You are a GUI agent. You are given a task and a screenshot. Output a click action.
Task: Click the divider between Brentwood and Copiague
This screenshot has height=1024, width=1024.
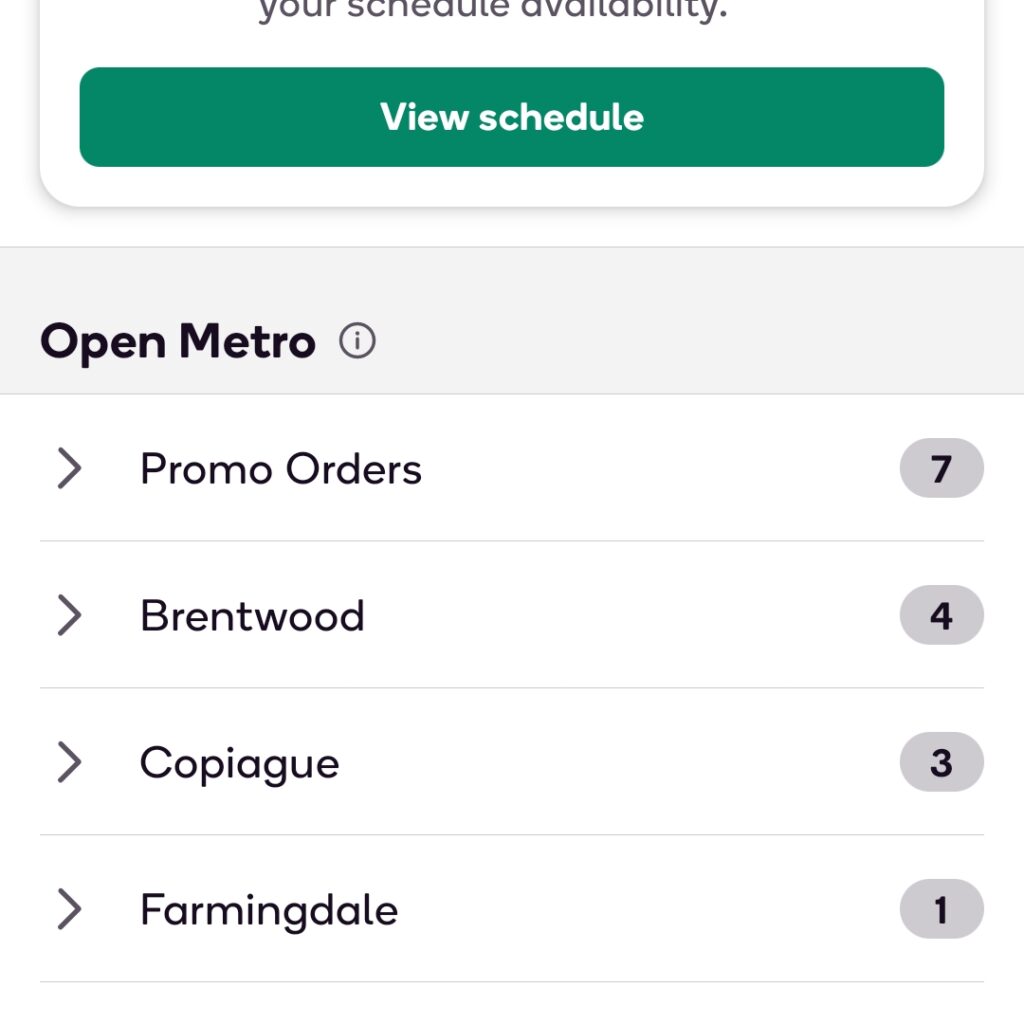click(512, 688)
